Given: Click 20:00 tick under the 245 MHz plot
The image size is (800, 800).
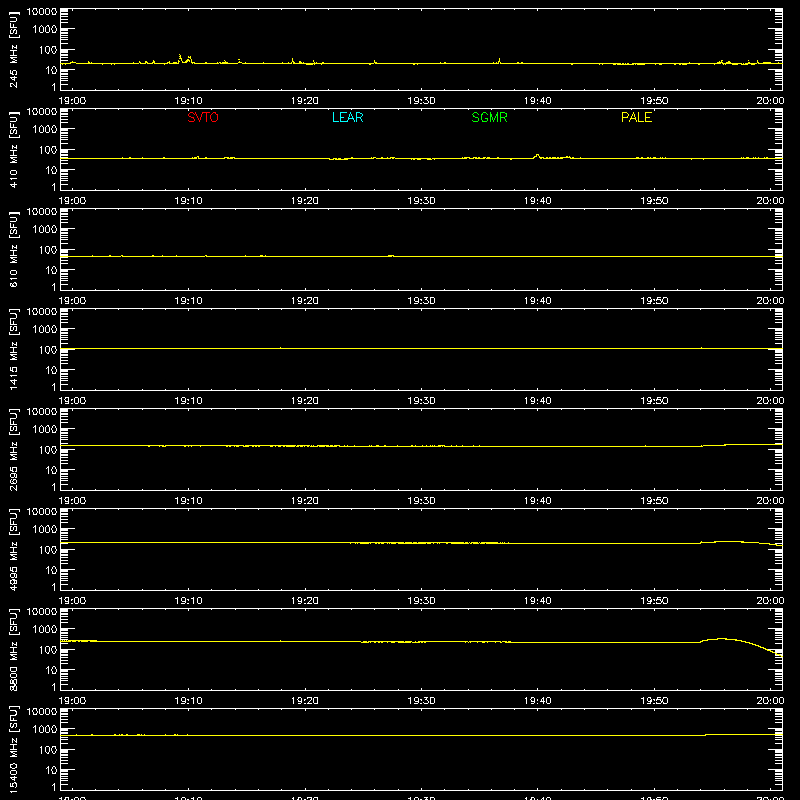Looking at the screenshot, I should (x=770, y=101).
